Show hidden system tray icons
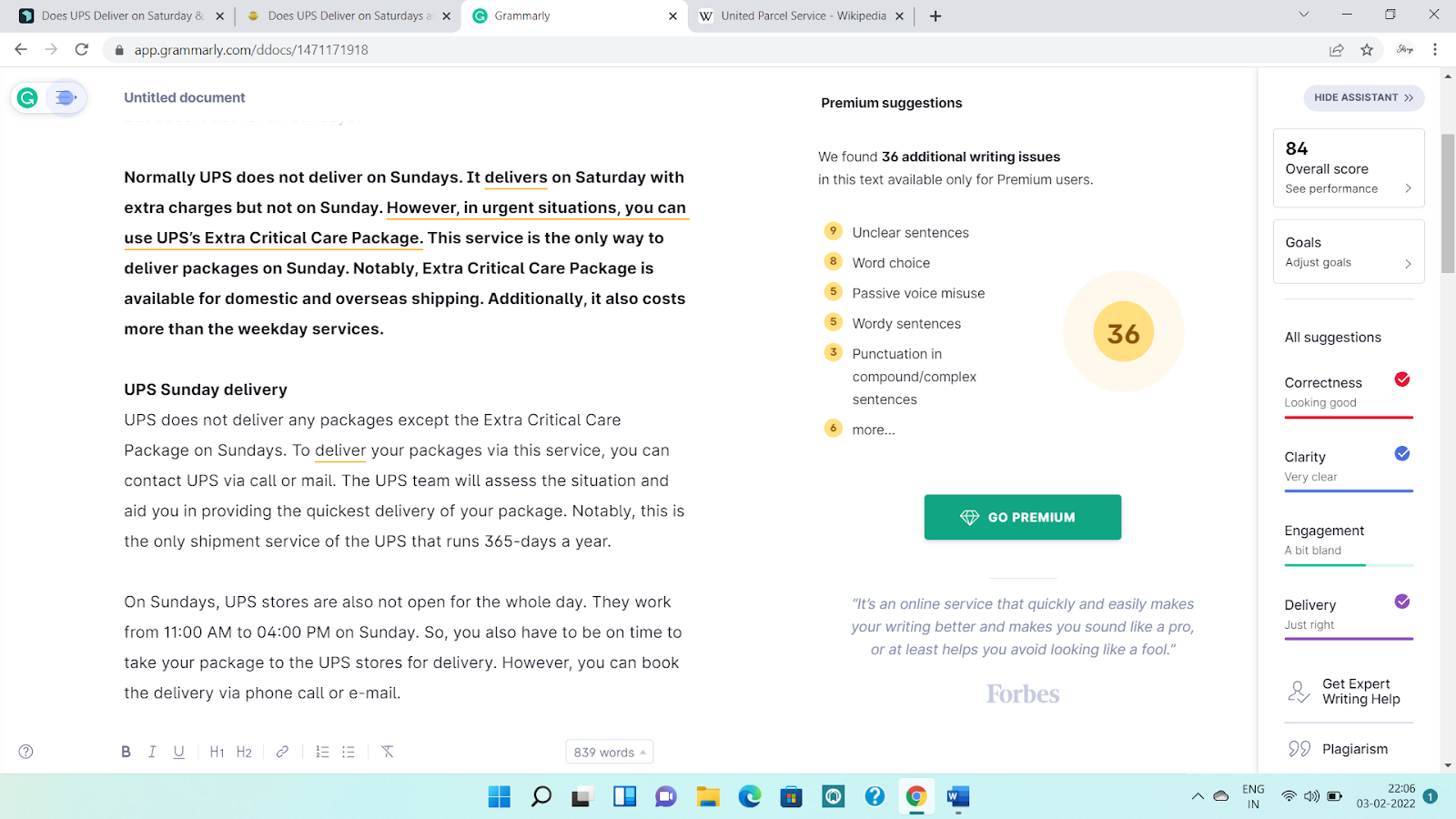Viewport: 1456px width, 819px height. [x=1198, y=797]
